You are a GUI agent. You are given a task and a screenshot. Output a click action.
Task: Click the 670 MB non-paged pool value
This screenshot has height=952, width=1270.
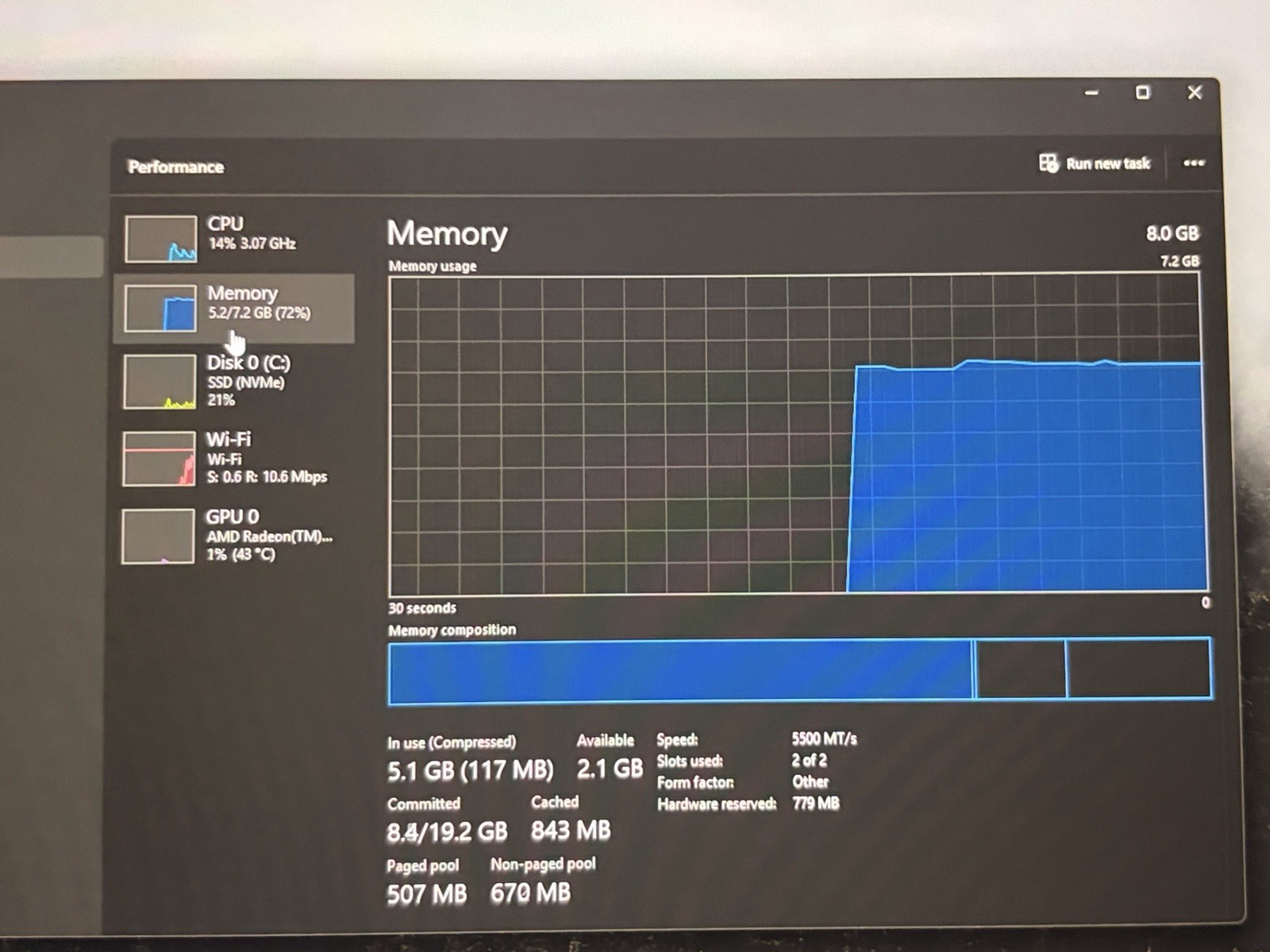tap(530, 893)
